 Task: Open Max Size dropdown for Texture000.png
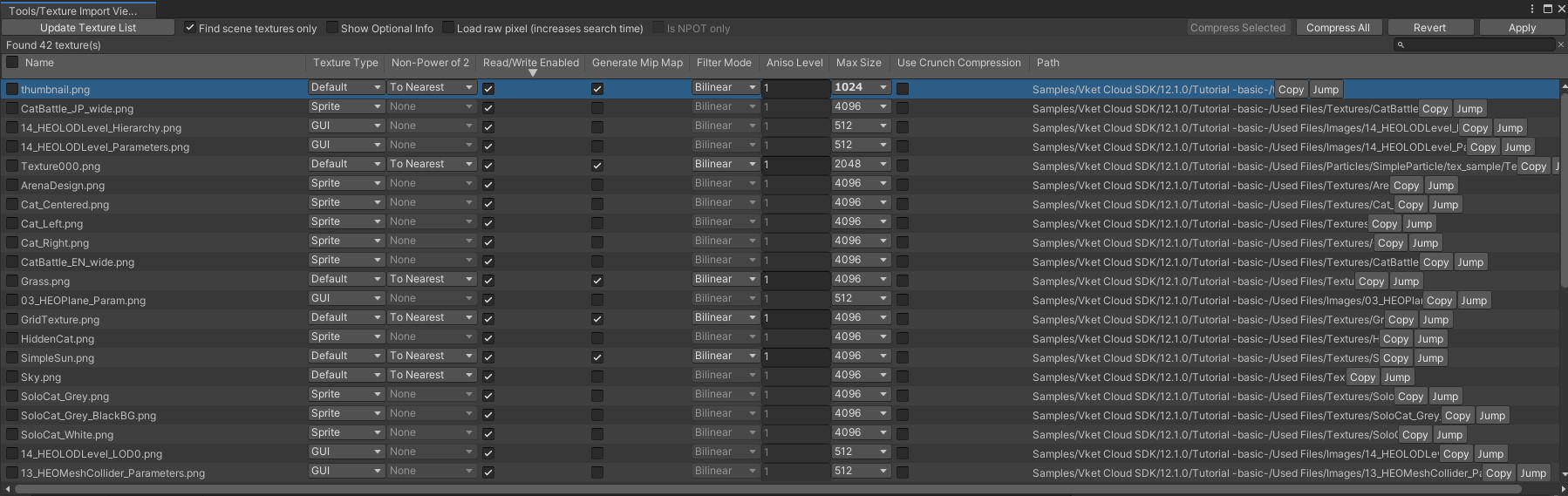[862, 164]
